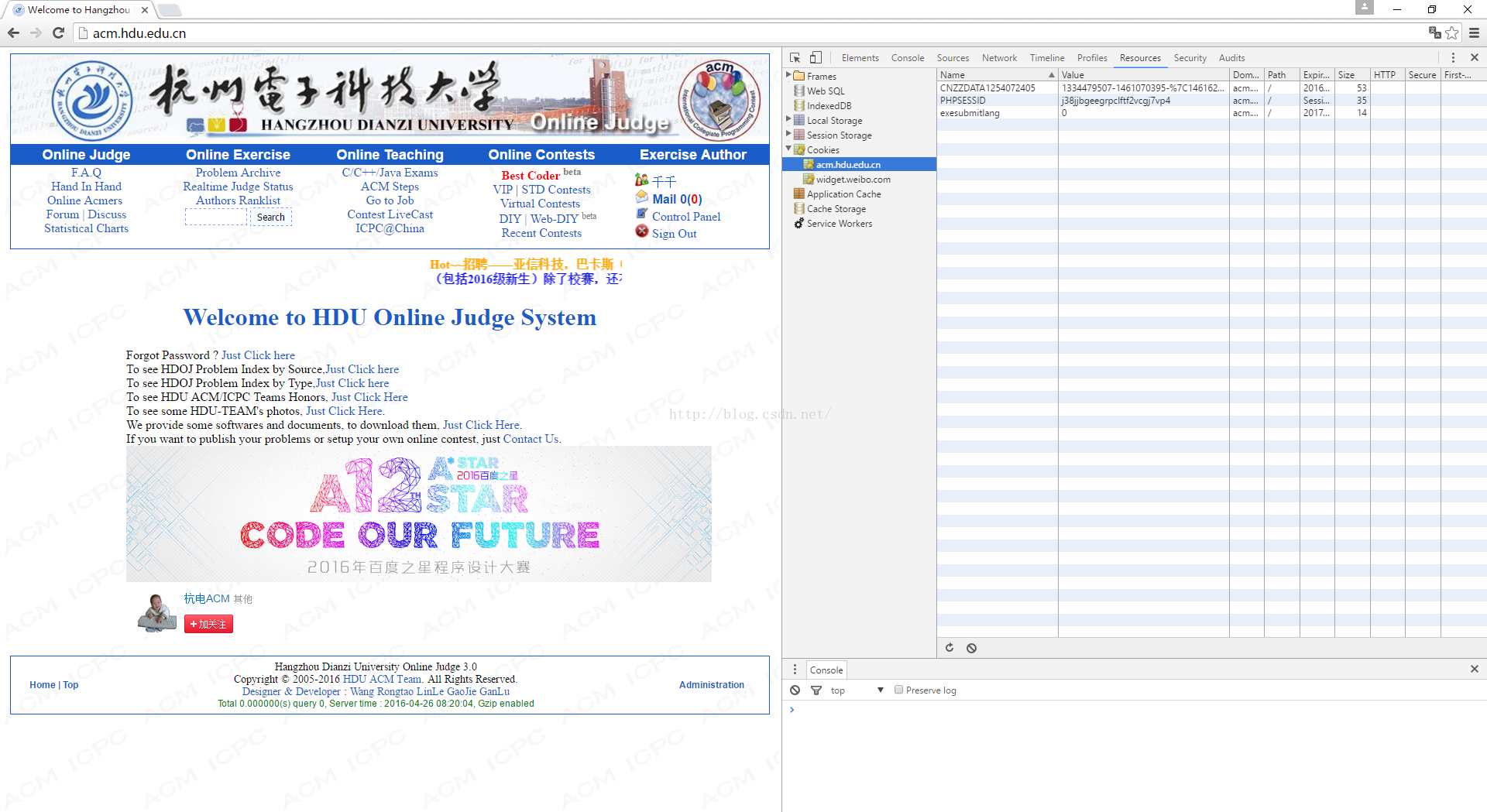
Task: Close the console drawer
Action: coord(1475,669)
